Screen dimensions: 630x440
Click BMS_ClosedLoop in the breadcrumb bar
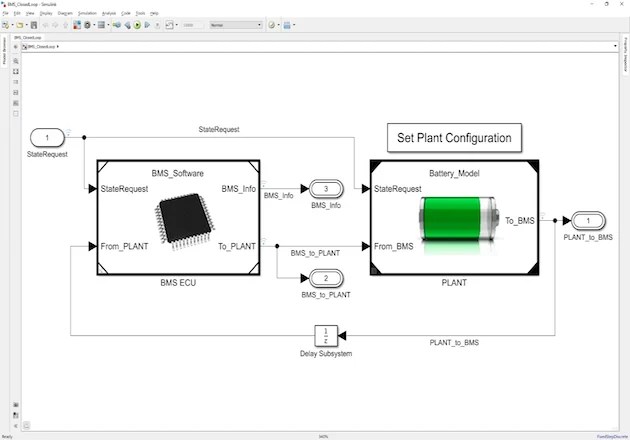point(41,47)
